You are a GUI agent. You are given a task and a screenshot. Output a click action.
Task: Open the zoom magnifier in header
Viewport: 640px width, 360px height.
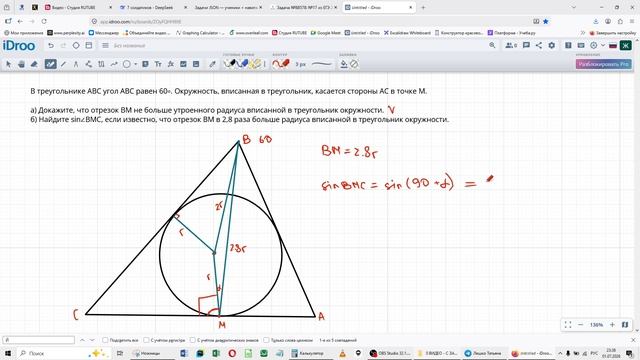pos(492,45)
